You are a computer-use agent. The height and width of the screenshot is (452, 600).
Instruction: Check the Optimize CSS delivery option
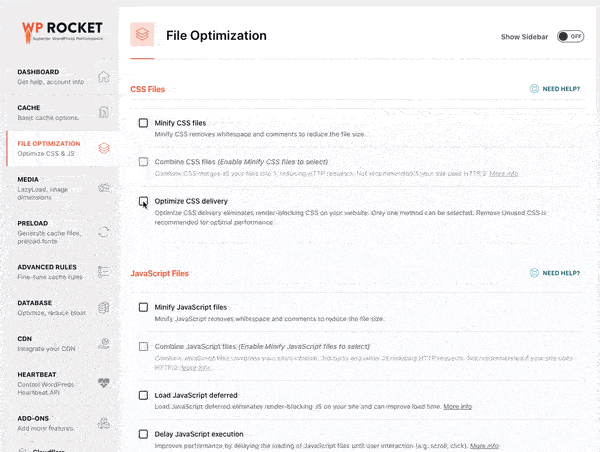pyautogui.click(x=144, y=201)
